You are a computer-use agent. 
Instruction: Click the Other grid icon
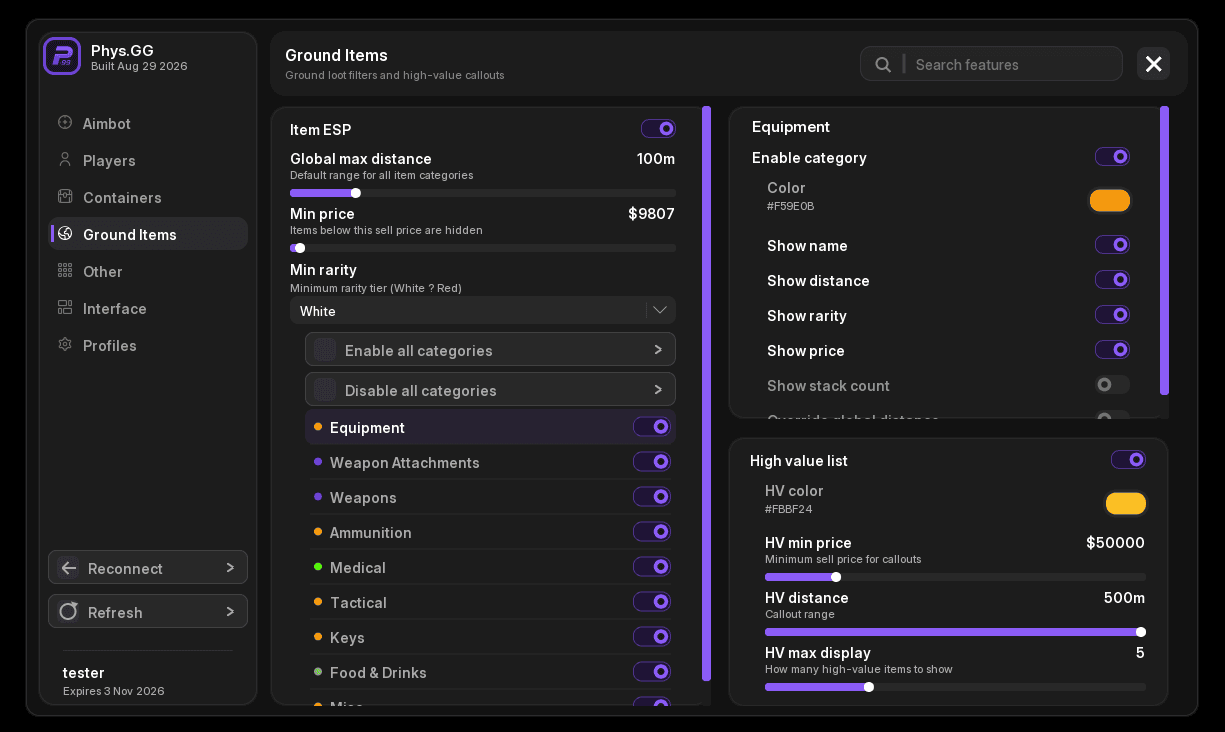coord(65,271)
